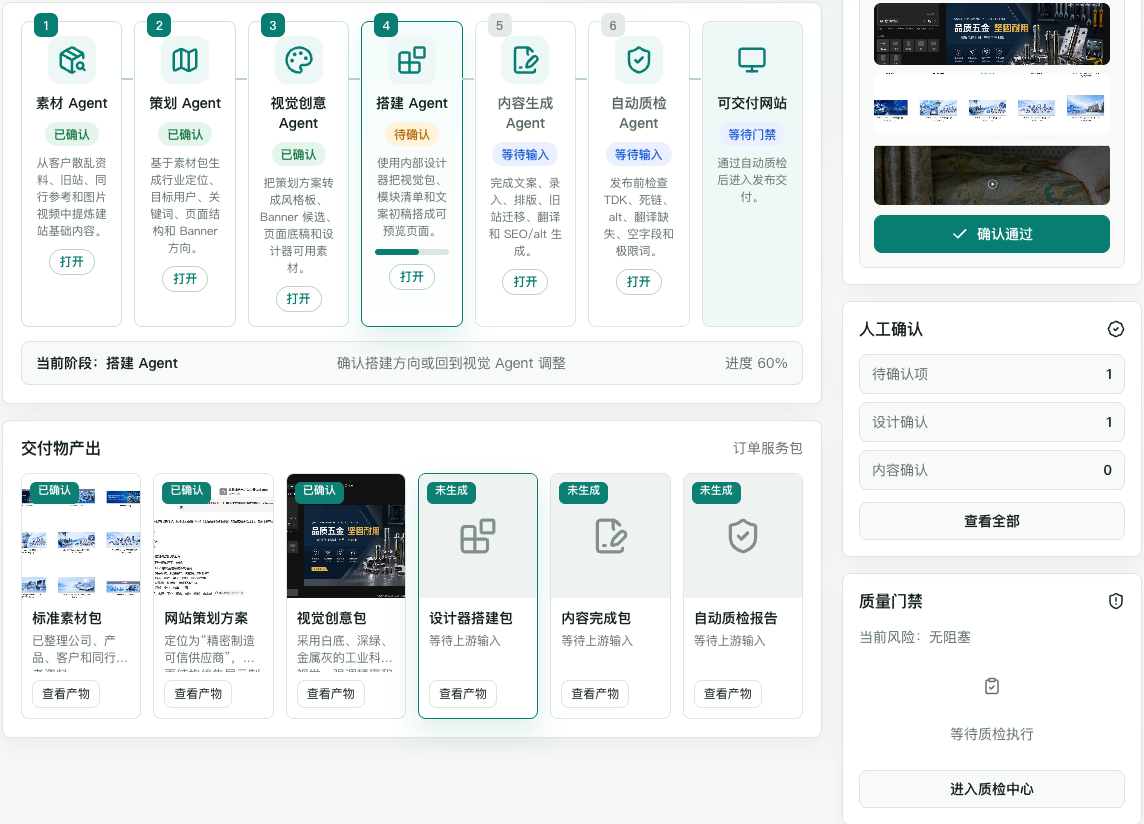Viewport: 1144px width, 824px height.
Task: Click the 等待质检执行 text
Action: [x=992, y=734]
